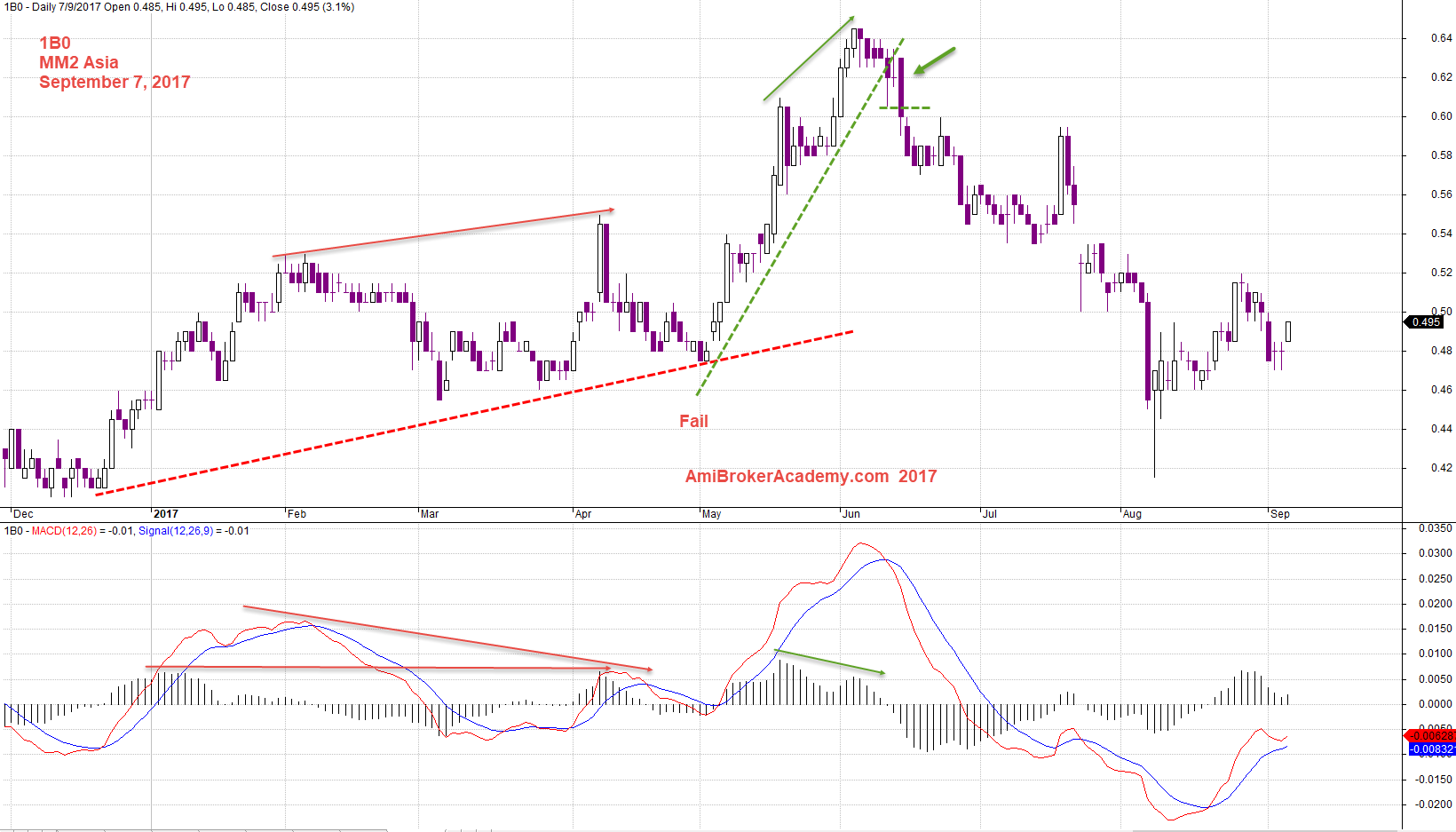The image size is (1456, 832).
Task: Click the 0.0150 MACD axis label
Action: point(1436,629)
